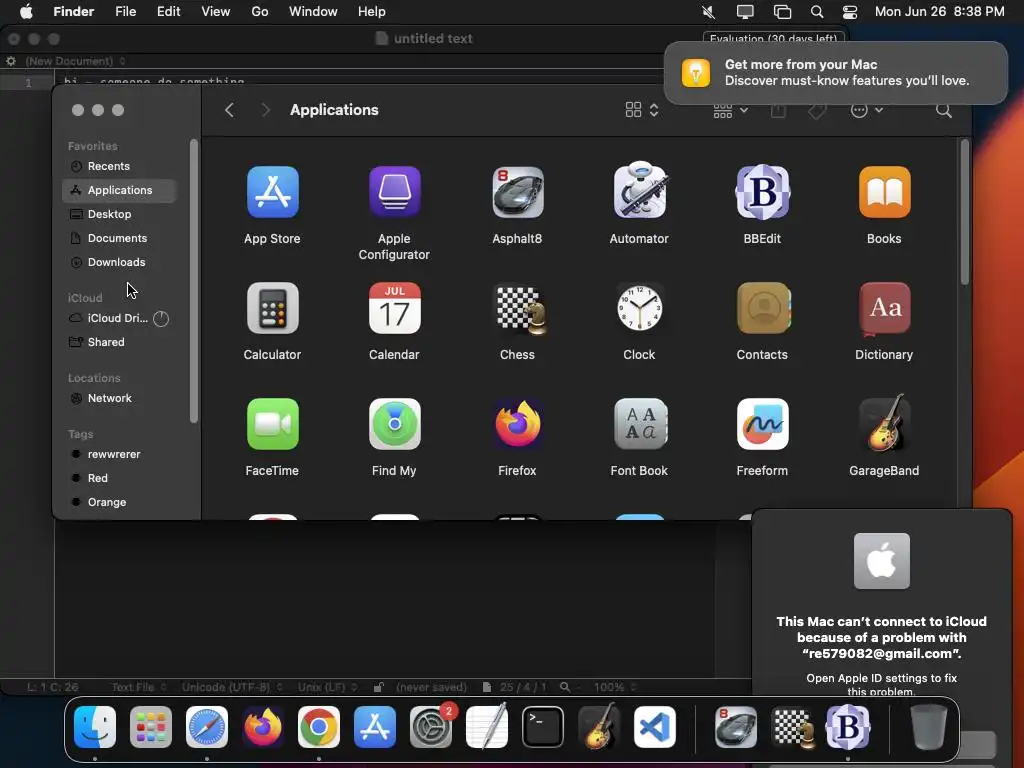Go back in Finder navigation
This screenshot has height=768, width=1024.
coord(229,110)
